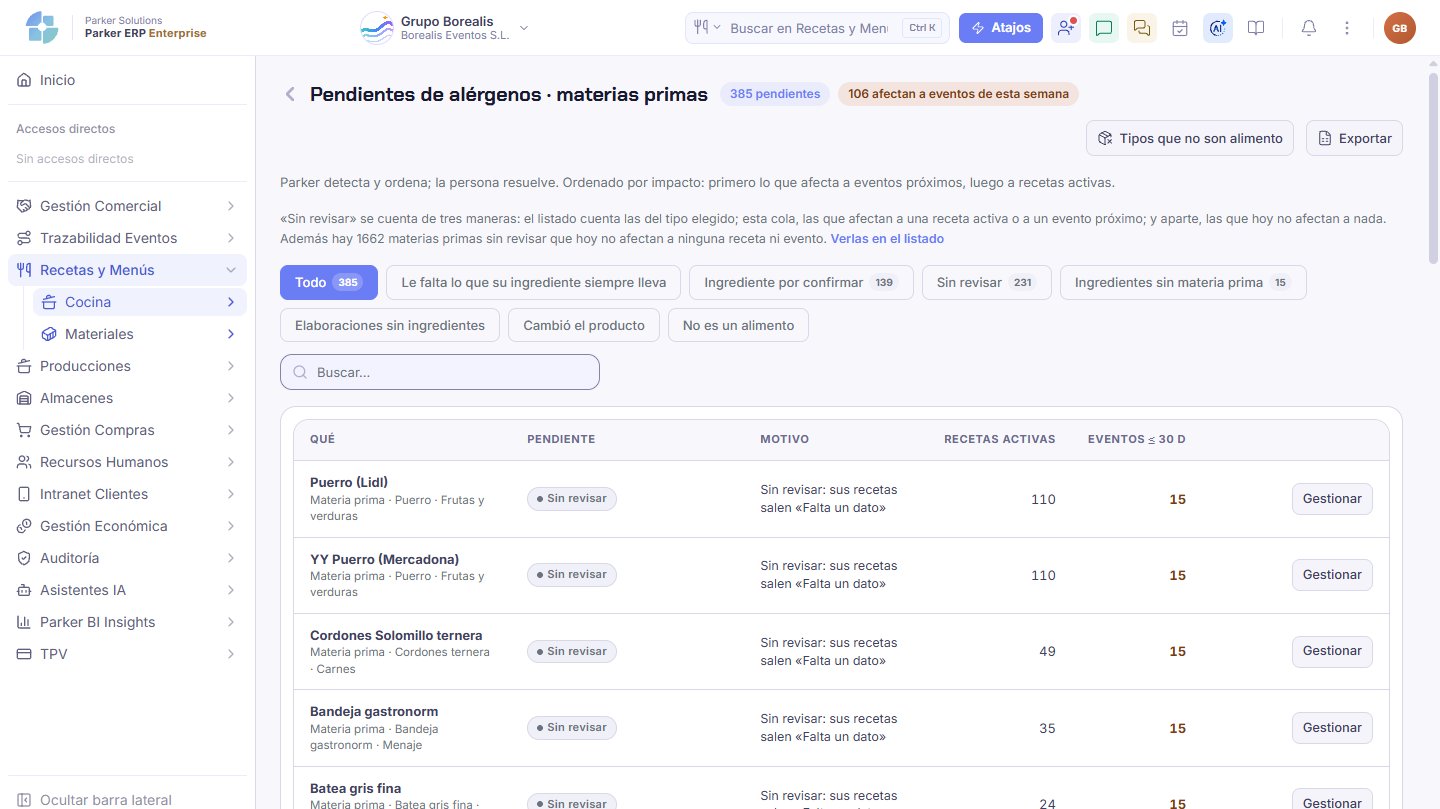Click Ocultar barra lateral
Image resolution: width=1440 pixels, height=809 pixels.
click(x=127, y=800)
